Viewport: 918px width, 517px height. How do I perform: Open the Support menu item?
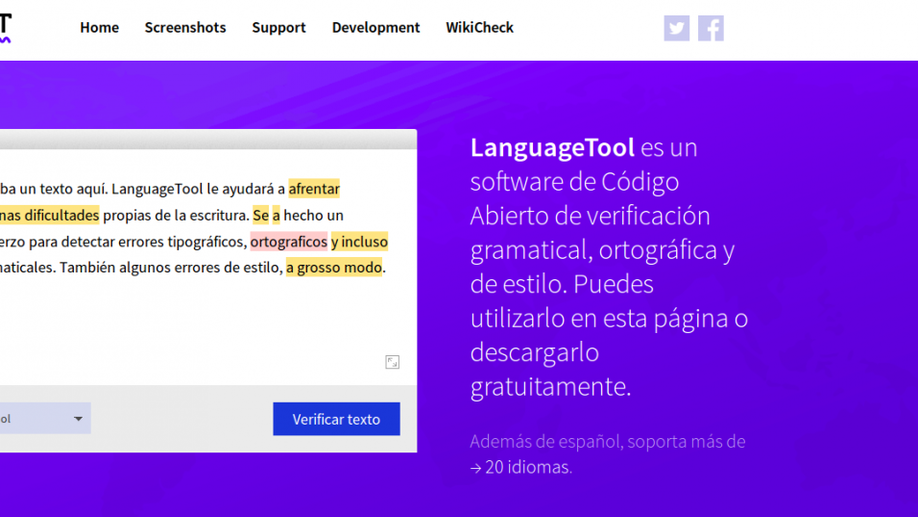click(x=279, y=28)
